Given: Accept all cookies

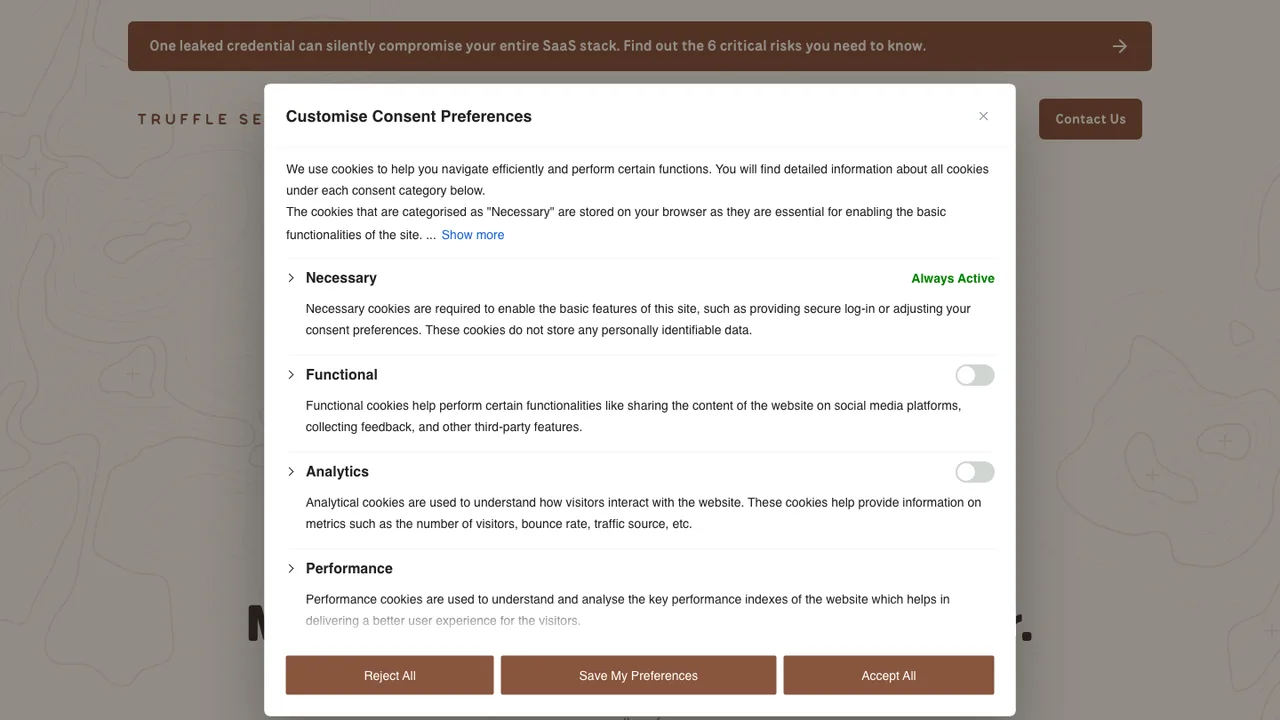Looking at the screenshot, I should pos(889,675).
